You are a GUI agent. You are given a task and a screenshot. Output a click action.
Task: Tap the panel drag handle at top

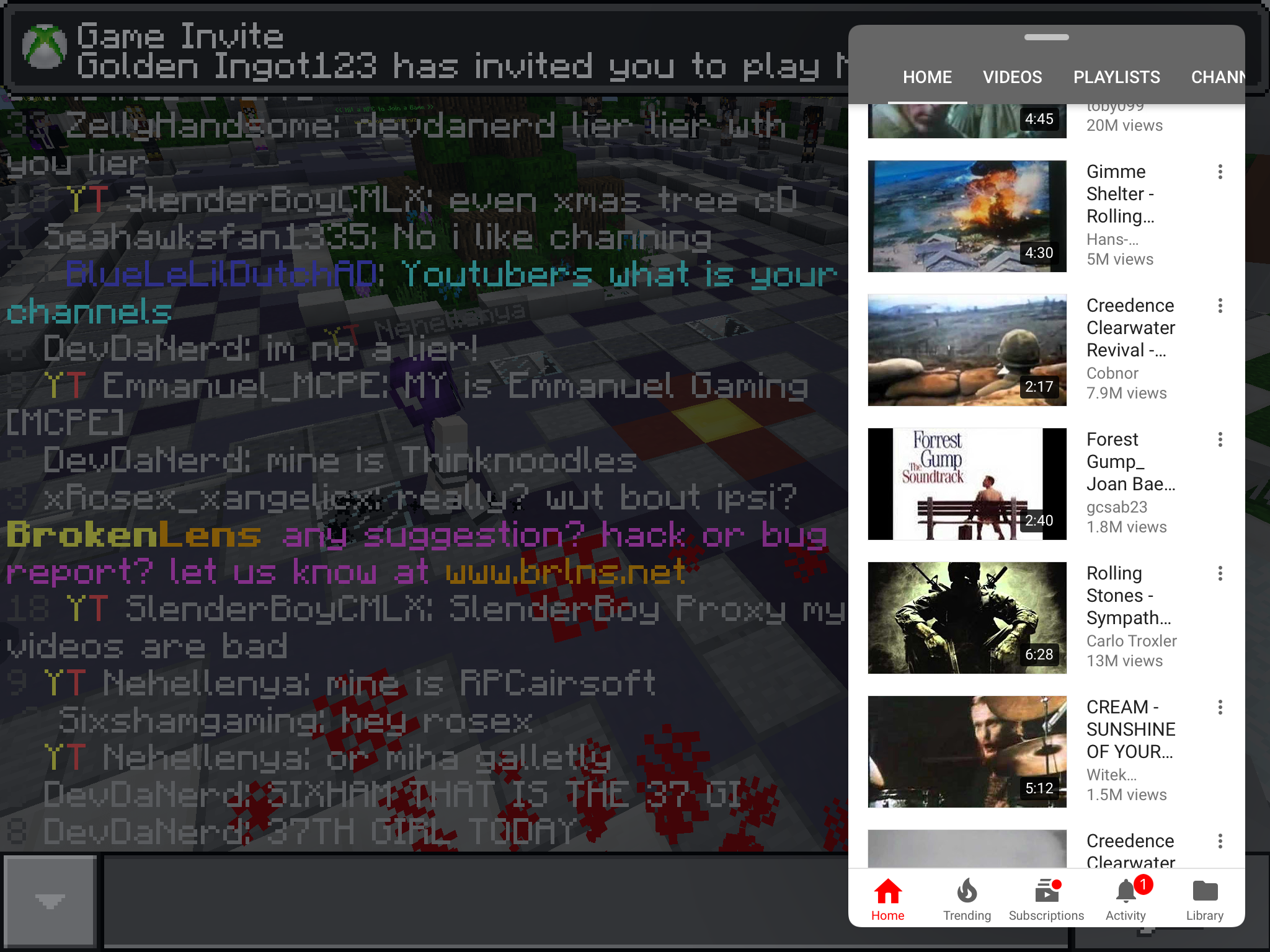(1046, 37)
